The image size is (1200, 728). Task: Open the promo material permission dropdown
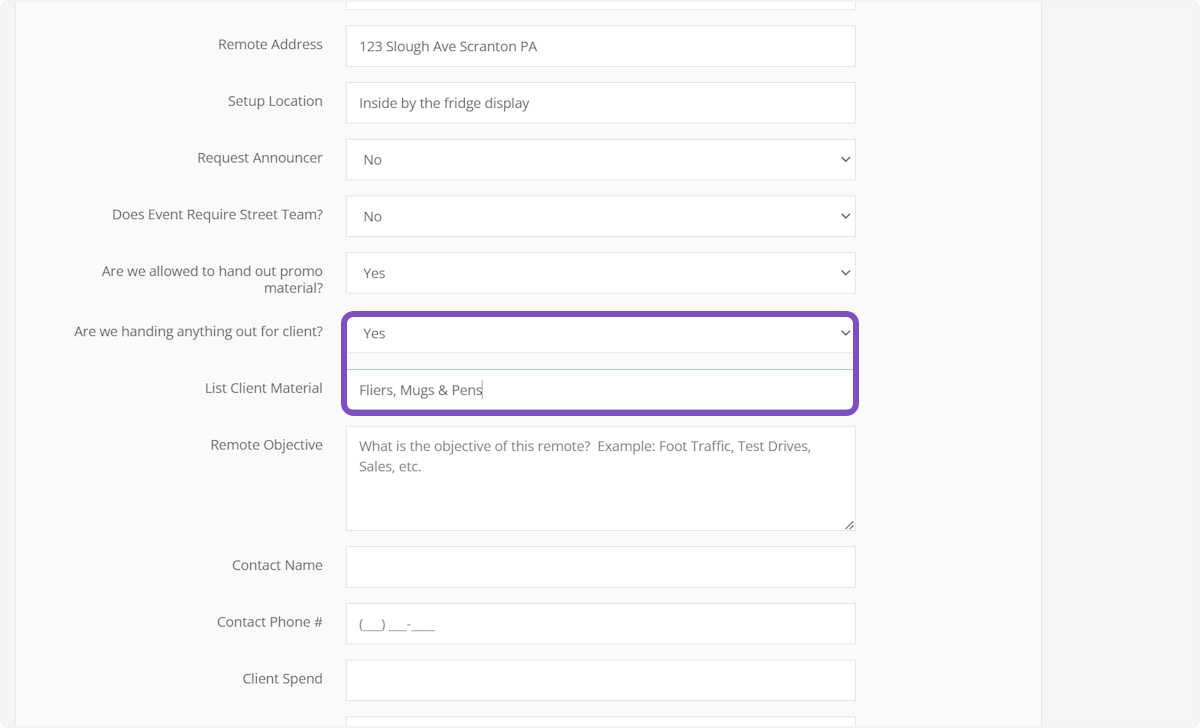pyautogui.click(x=600, y=273)
